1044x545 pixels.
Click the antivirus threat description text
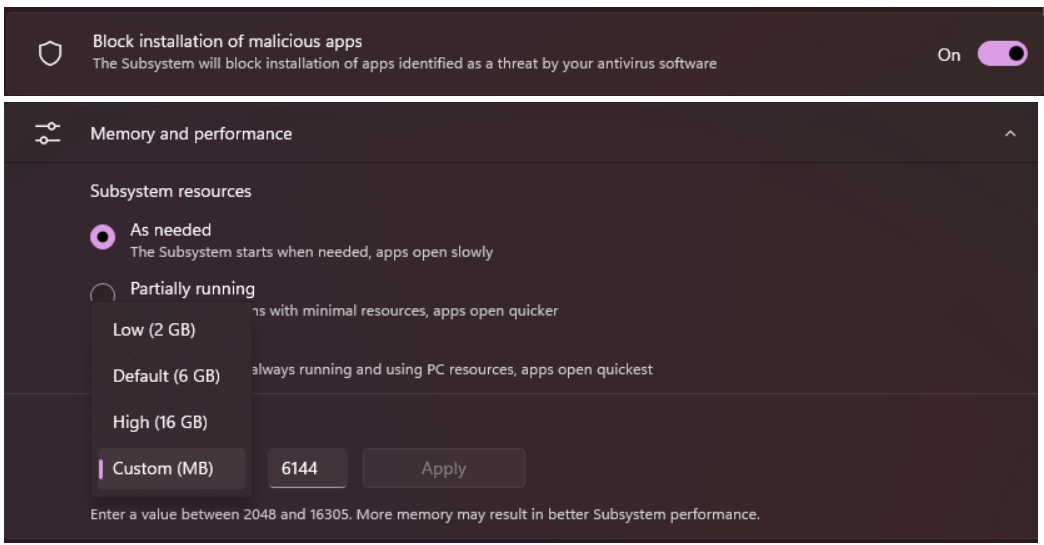[405, 64]
